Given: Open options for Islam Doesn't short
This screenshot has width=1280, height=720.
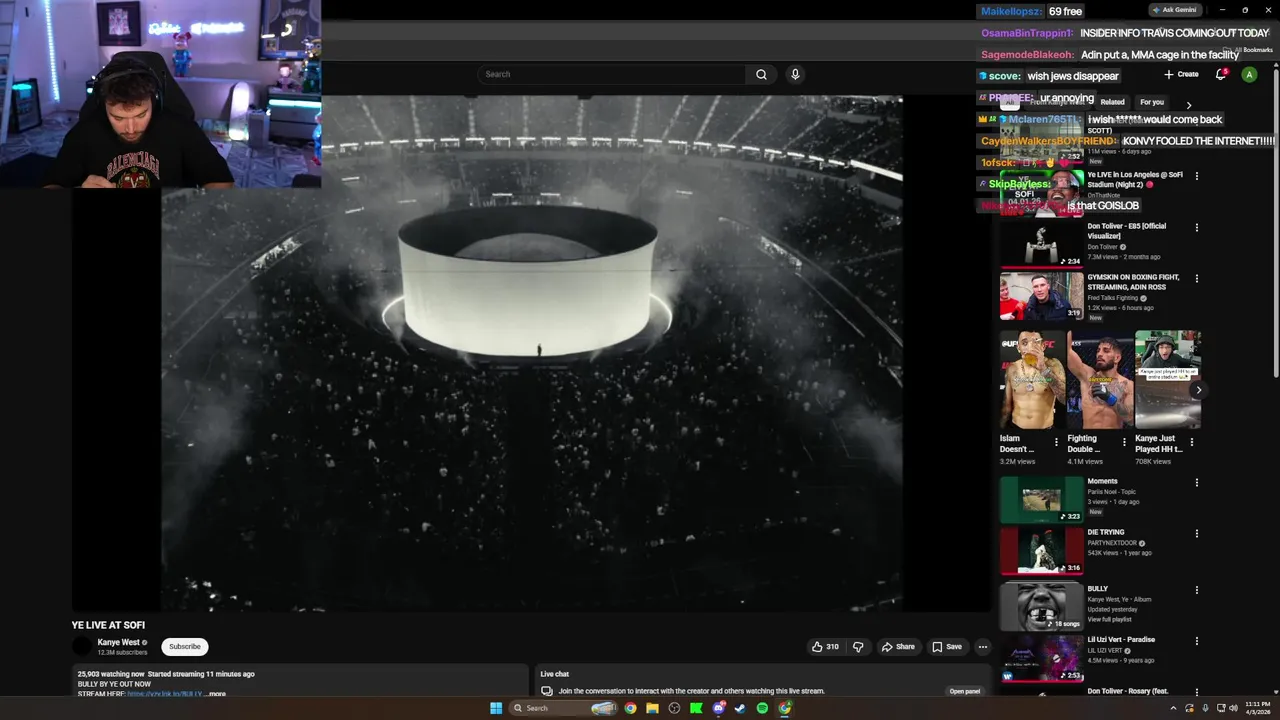Looking at the screenshot, I should coord(1056,441).
